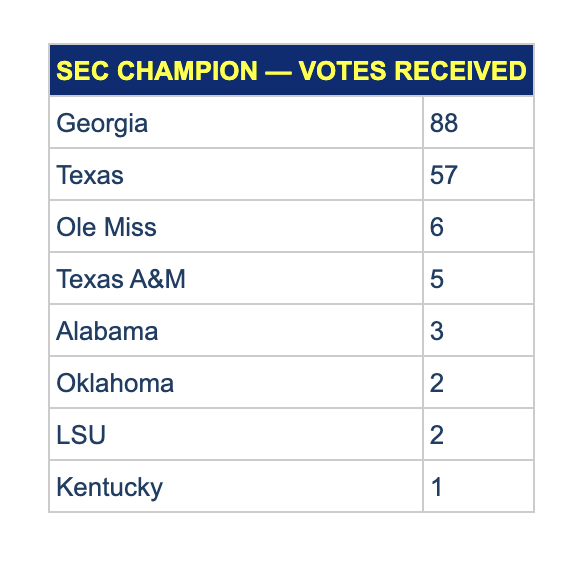Click the word SEC in the header

[83, 70]
